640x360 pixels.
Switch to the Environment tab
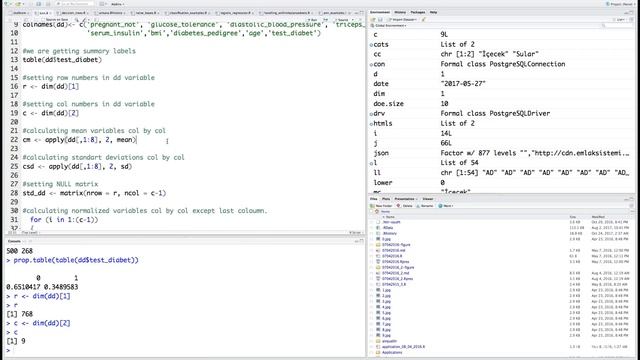click(x=380, y=12)
